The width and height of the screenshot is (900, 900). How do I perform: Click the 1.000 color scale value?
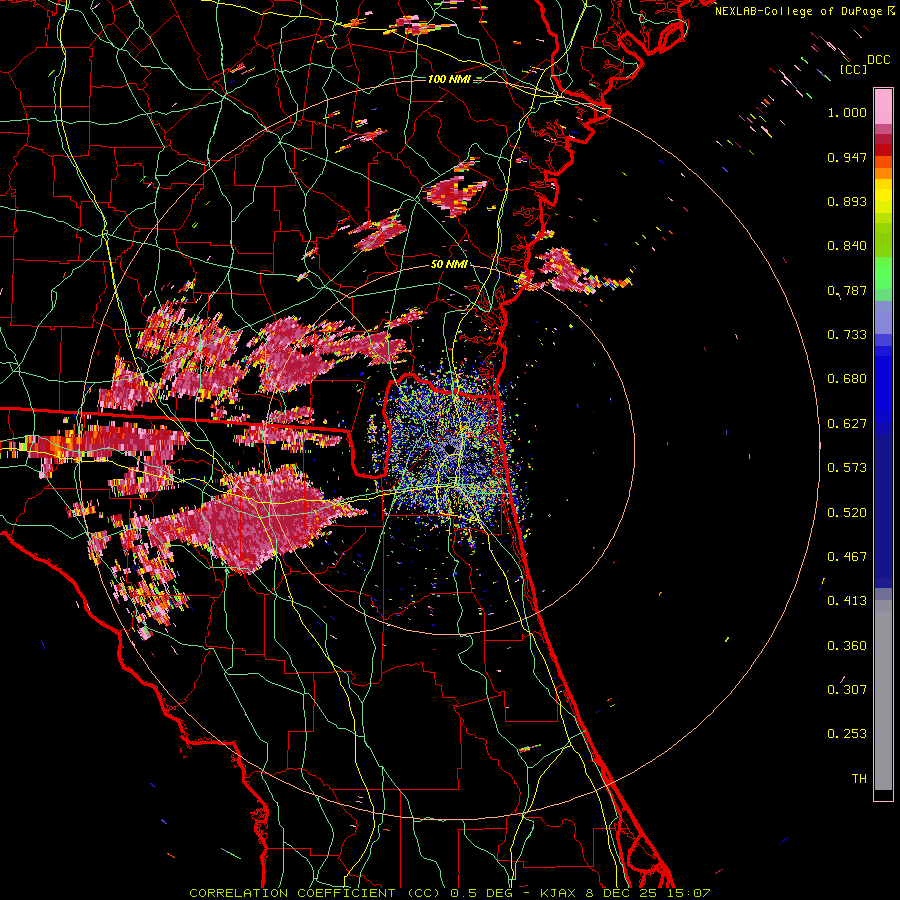(x=847, y=112)
